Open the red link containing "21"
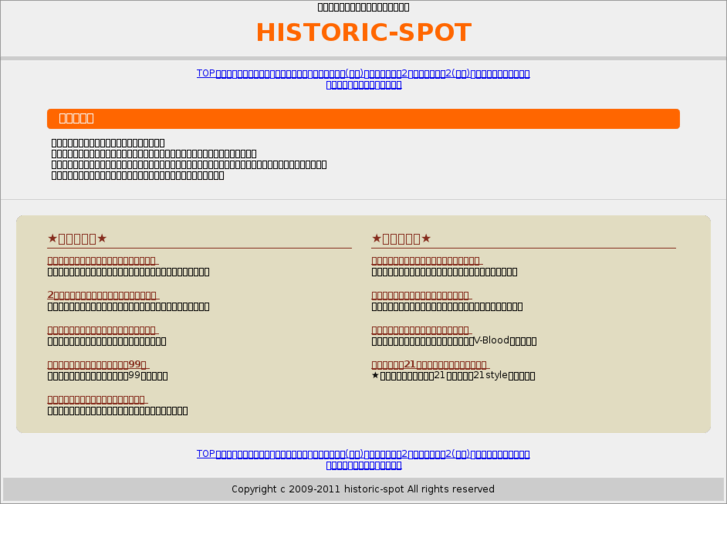This screenshot has height=545, width=727. 430,365
